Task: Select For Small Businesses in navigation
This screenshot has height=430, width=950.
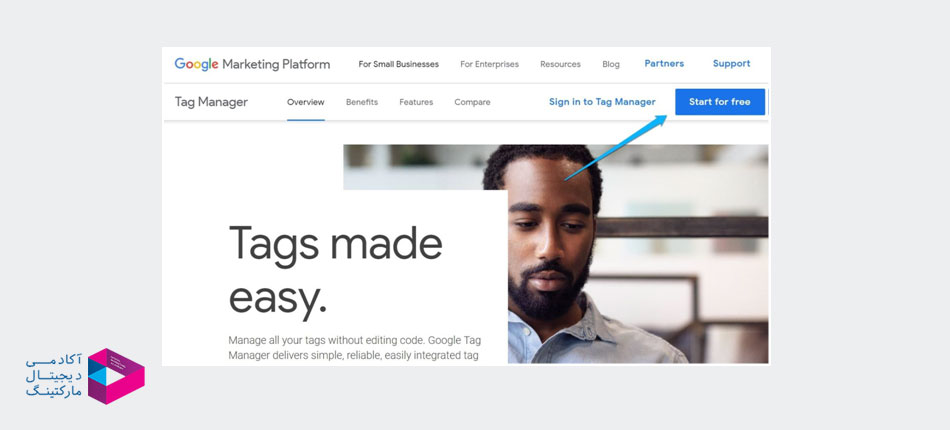Action: click(x=399, y=64)
